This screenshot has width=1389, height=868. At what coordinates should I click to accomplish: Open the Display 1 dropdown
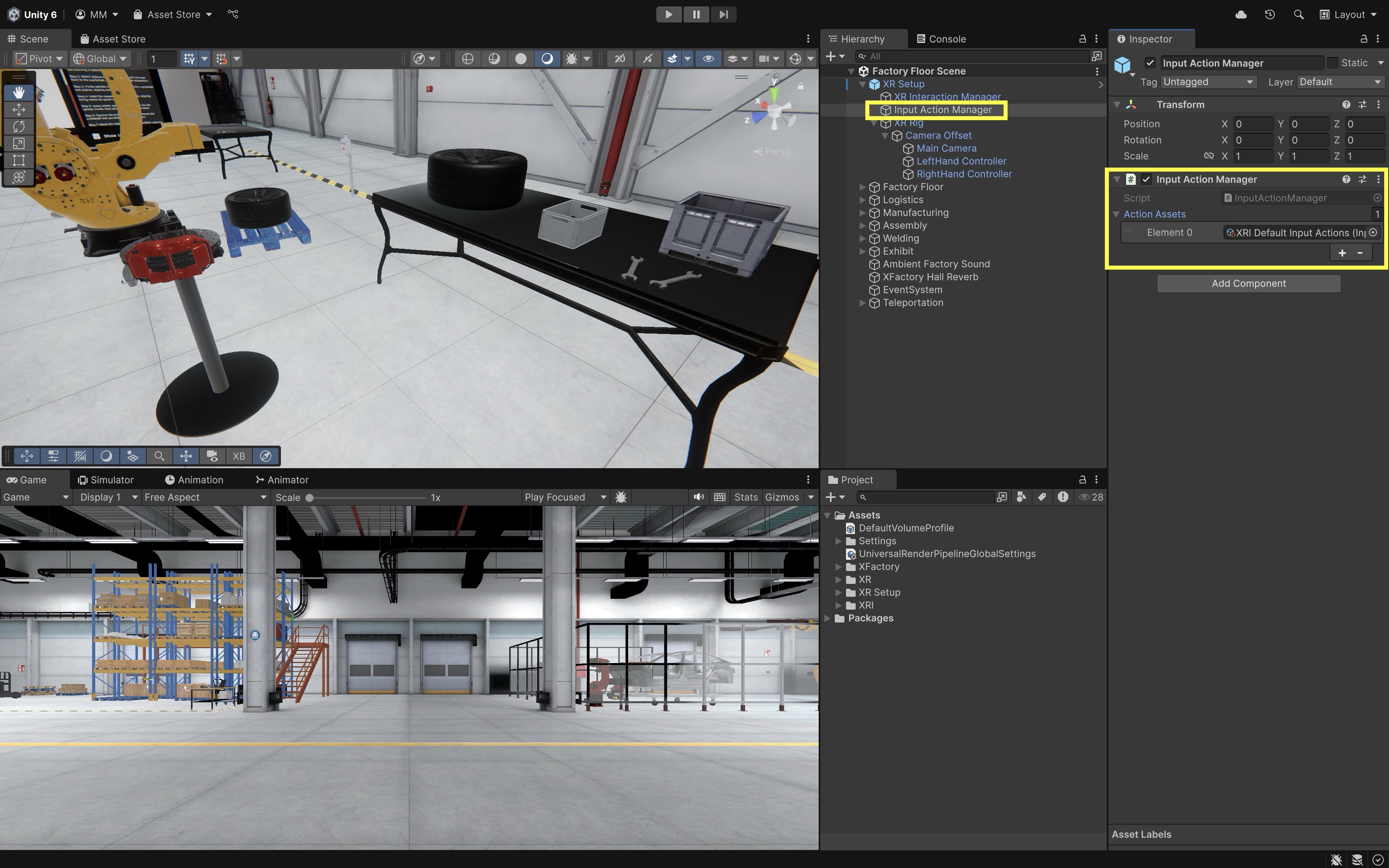[109, 497]
